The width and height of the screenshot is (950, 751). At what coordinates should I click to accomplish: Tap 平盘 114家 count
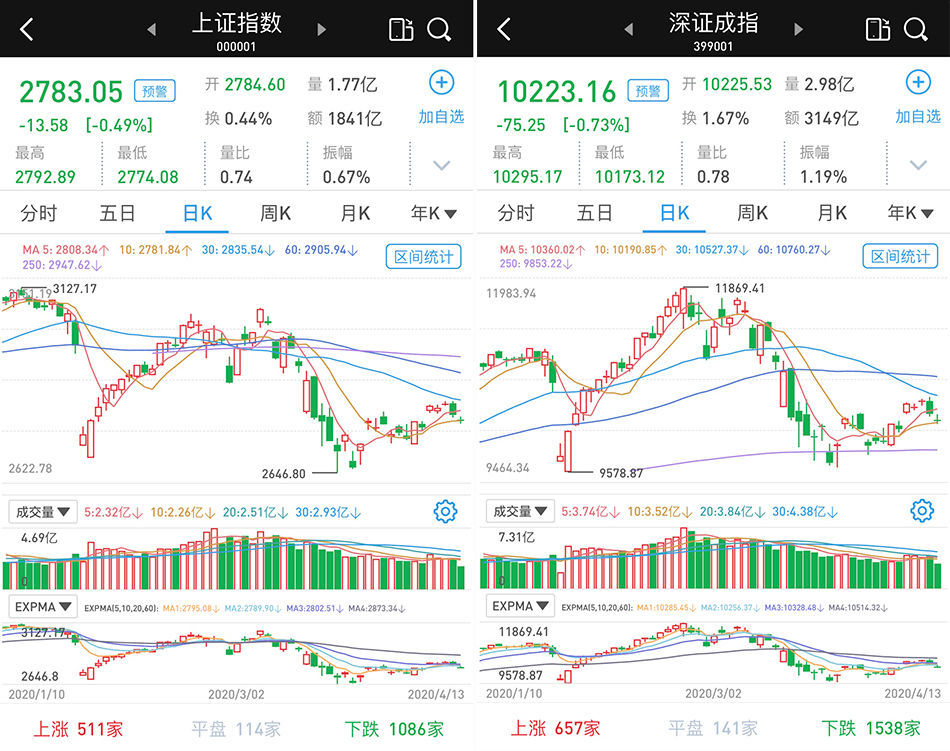[x=236, y=729]
